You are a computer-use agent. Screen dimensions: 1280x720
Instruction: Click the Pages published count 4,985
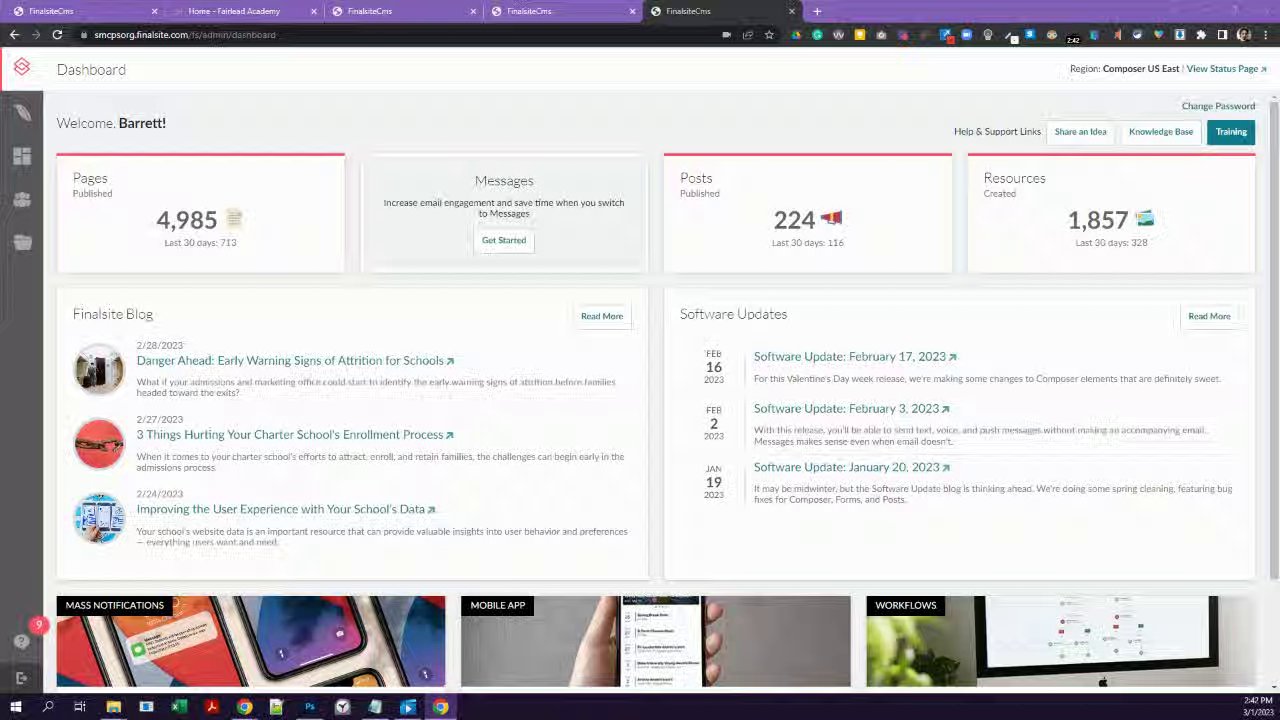point(186,220)
